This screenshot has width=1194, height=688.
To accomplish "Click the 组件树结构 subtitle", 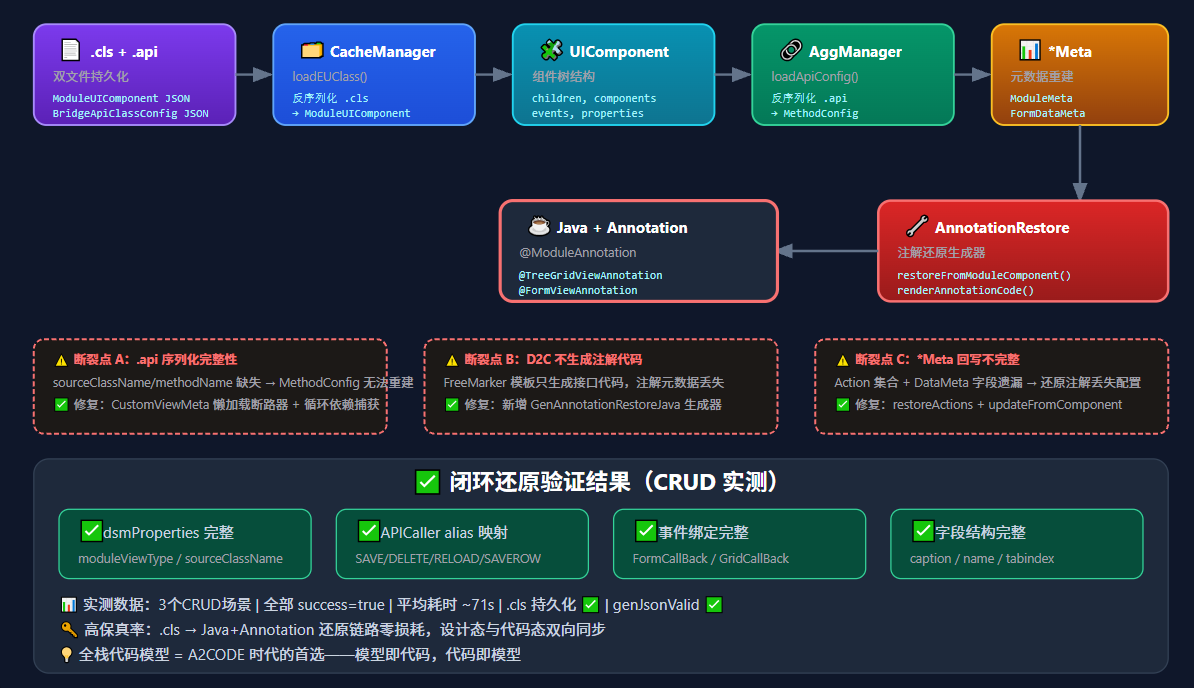I will click(x=563, y=76).
